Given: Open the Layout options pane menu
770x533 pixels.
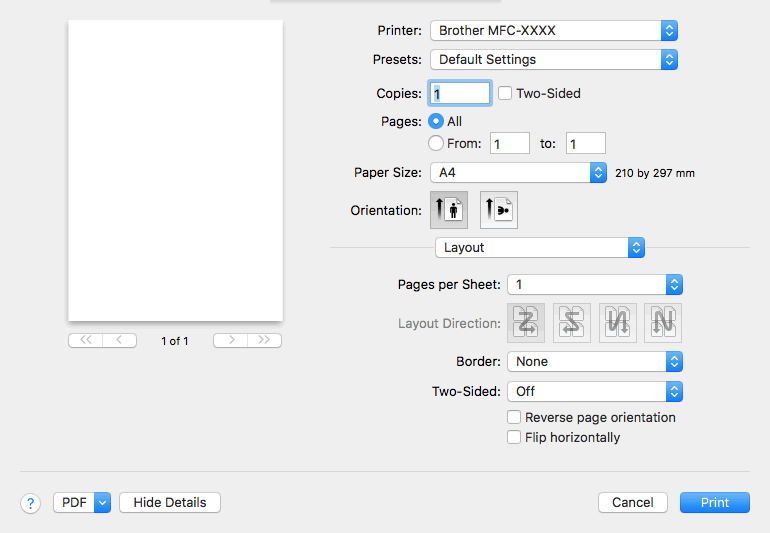Looking at the screenshot, I should [540, 248].
